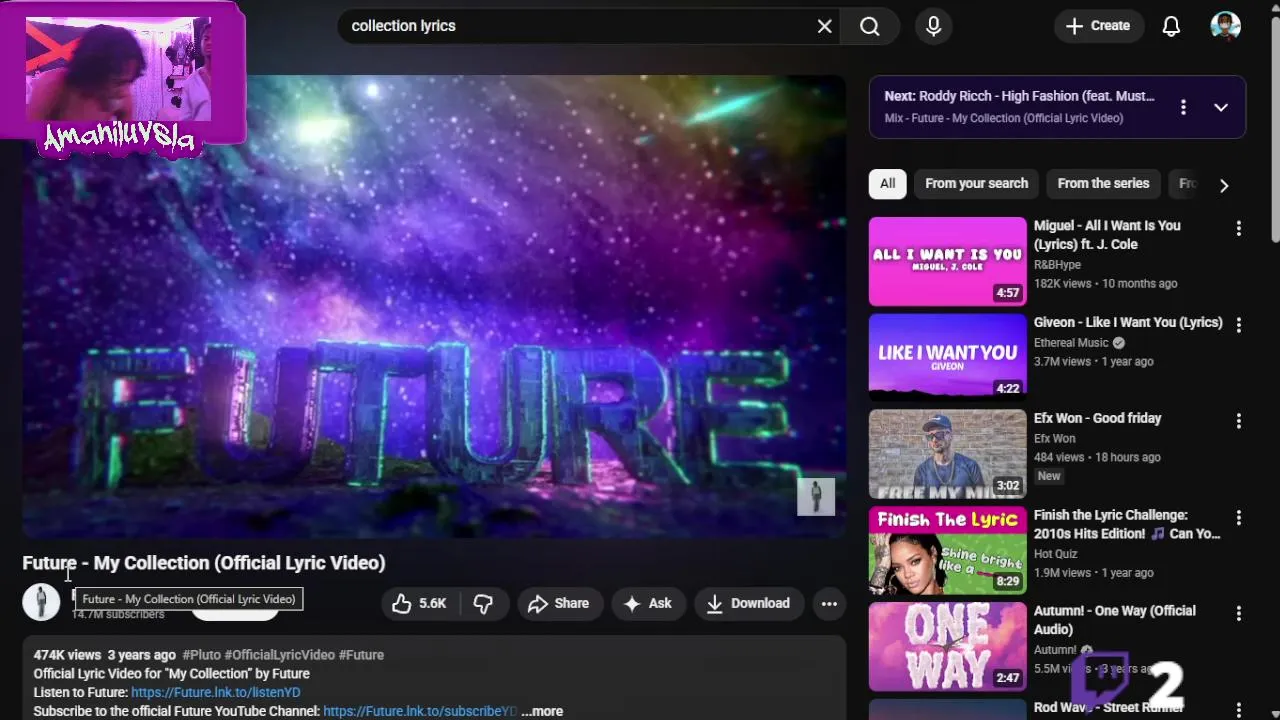Click channel watermark in video corner
The height and width of the screenshot is (720, 1280).
(x=816, y=497)
